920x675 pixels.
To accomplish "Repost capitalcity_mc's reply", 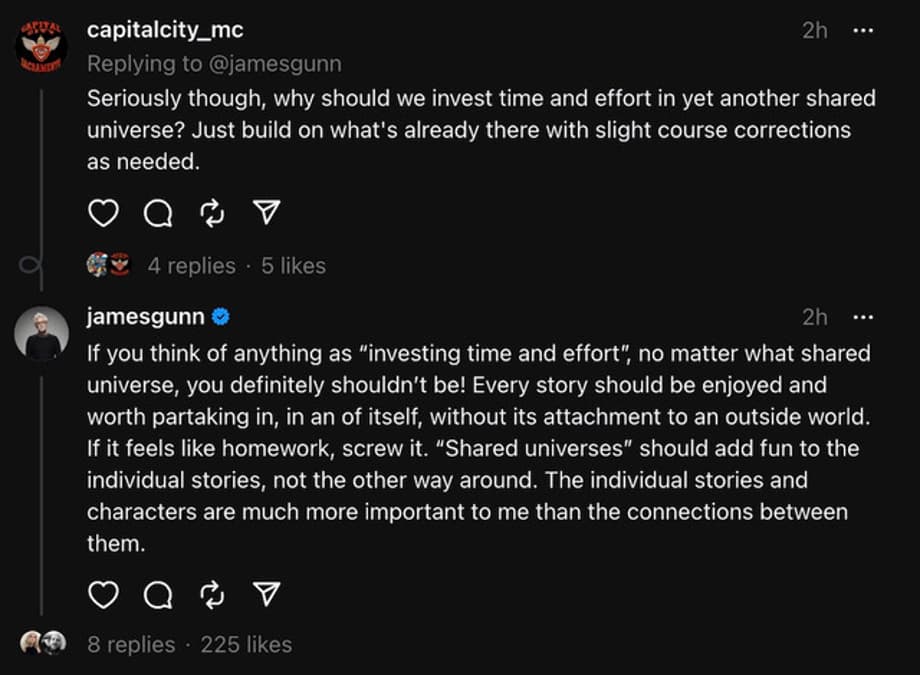I will [x=212, y=213].
